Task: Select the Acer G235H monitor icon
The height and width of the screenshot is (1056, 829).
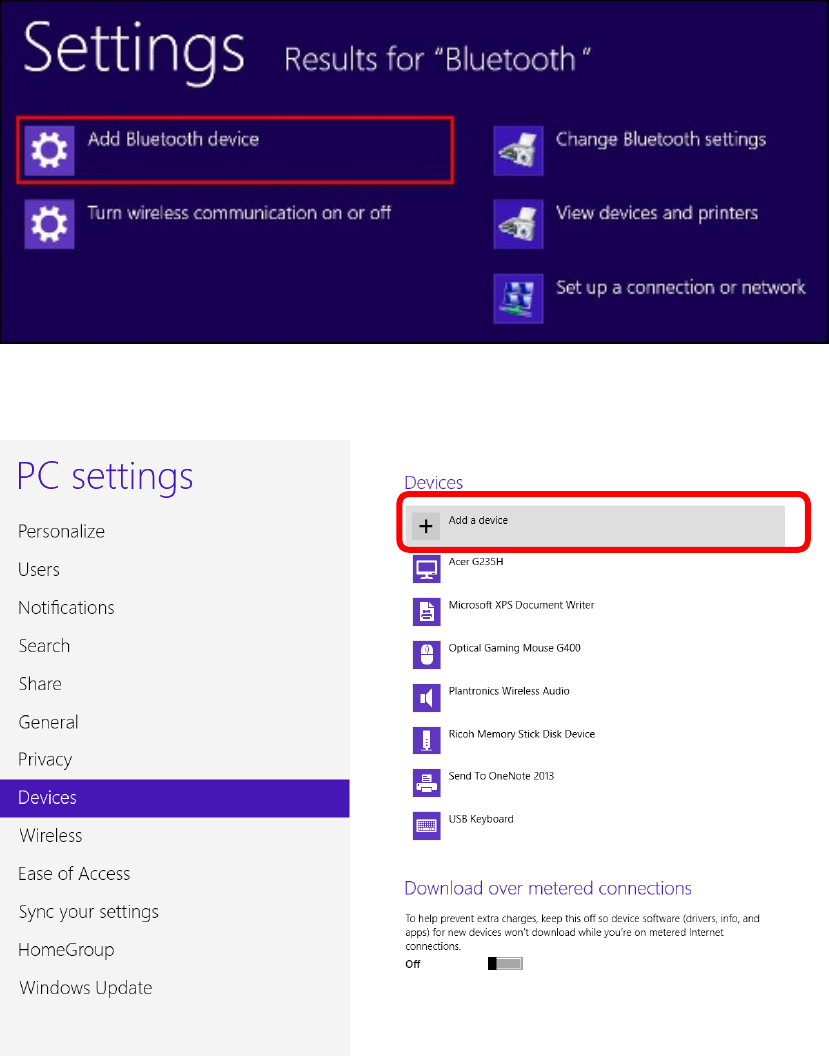Action: pos(426,569)
